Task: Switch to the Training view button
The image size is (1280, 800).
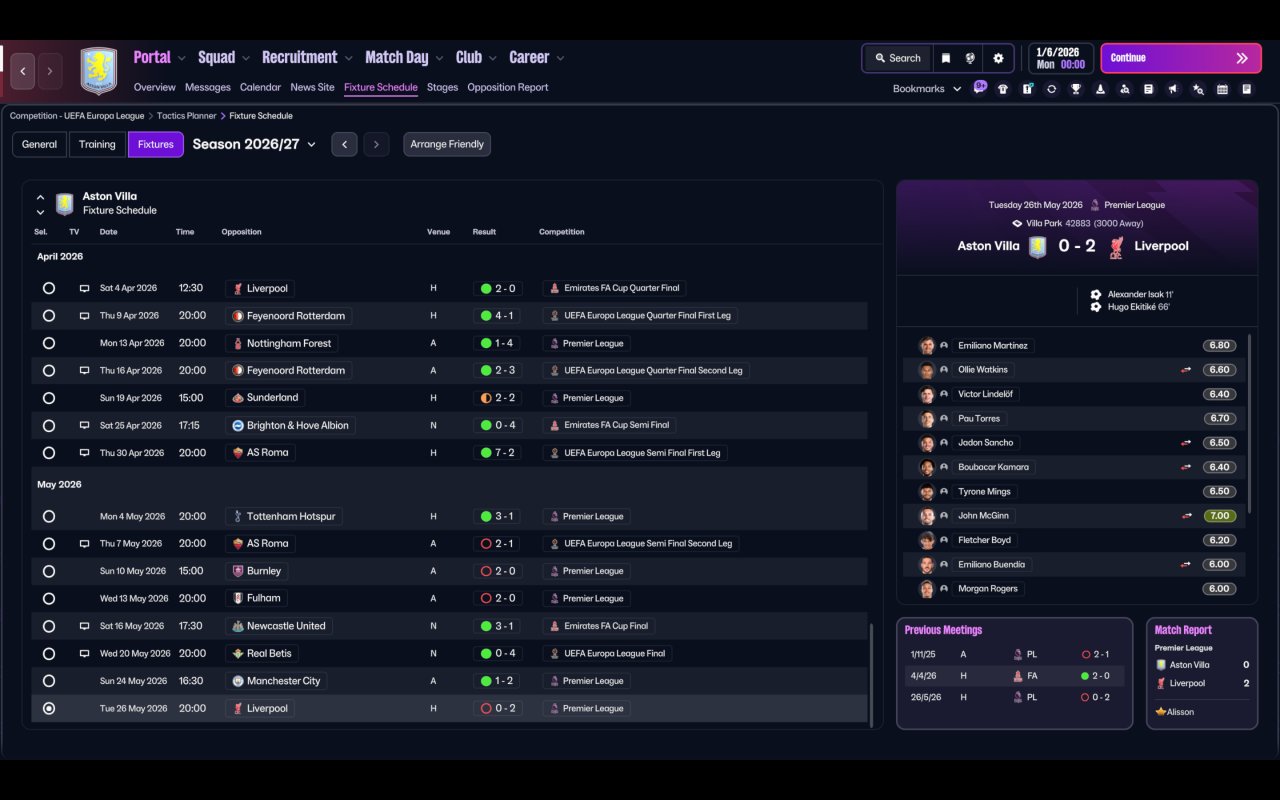Action: coord(97,144)
